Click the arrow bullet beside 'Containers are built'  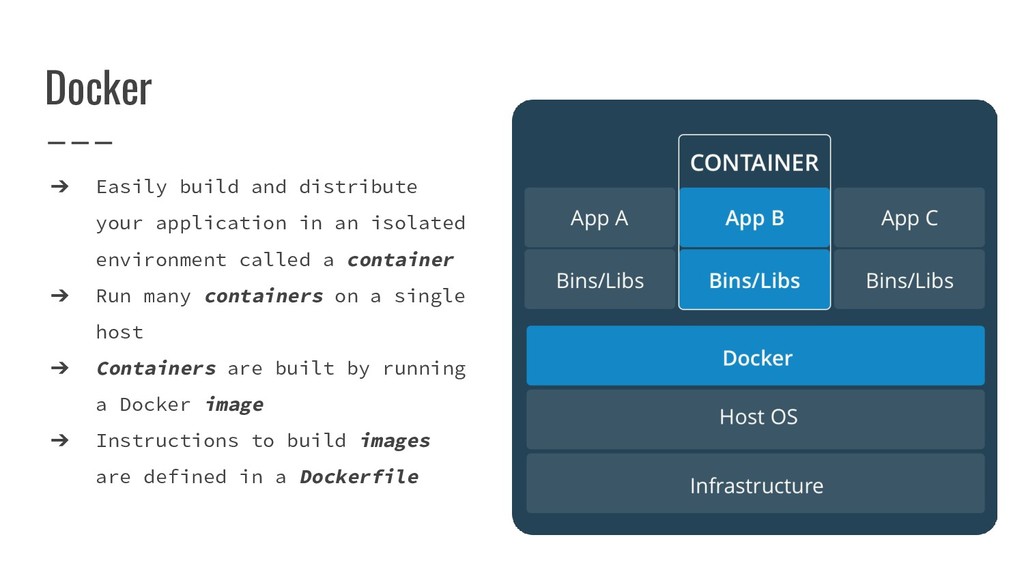[59, 368]
